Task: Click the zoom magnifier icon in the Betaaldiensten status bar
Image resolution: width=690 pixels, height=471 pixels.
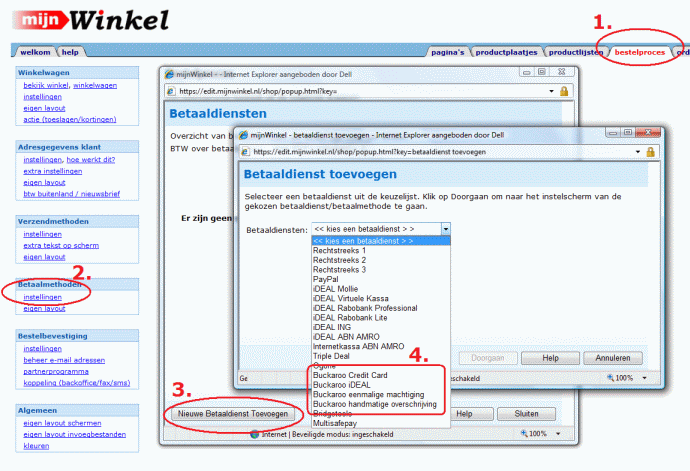Action: [524, 434]
